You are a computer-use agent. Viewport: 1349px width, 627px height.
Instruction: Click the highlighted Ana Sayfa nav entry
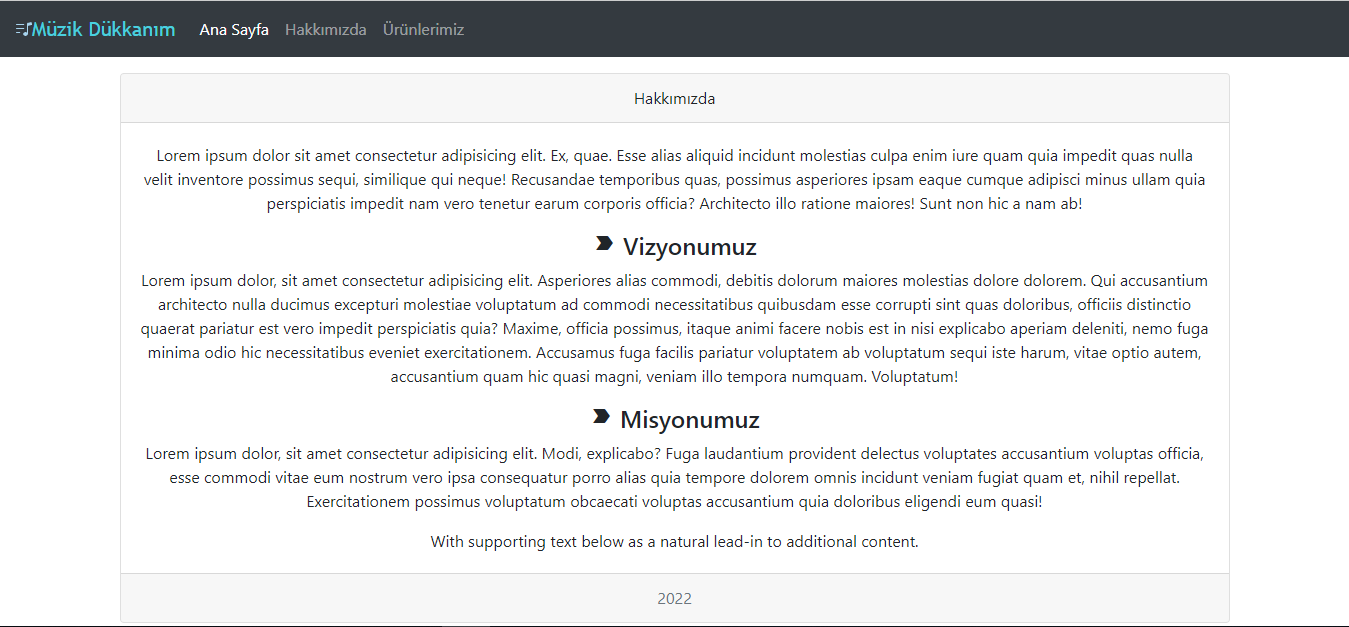coord(233,29)
